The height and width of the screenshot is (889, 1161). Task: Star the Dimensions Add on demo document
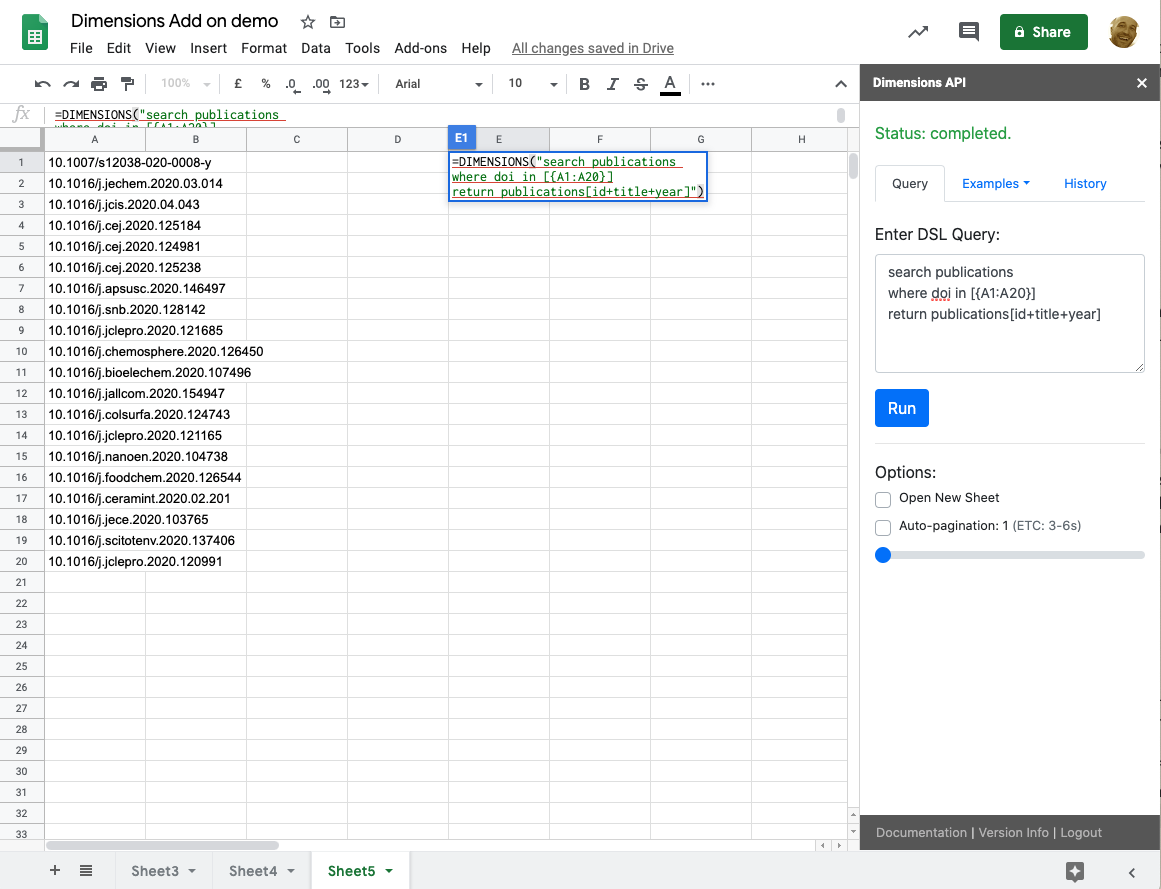[308, 22]
